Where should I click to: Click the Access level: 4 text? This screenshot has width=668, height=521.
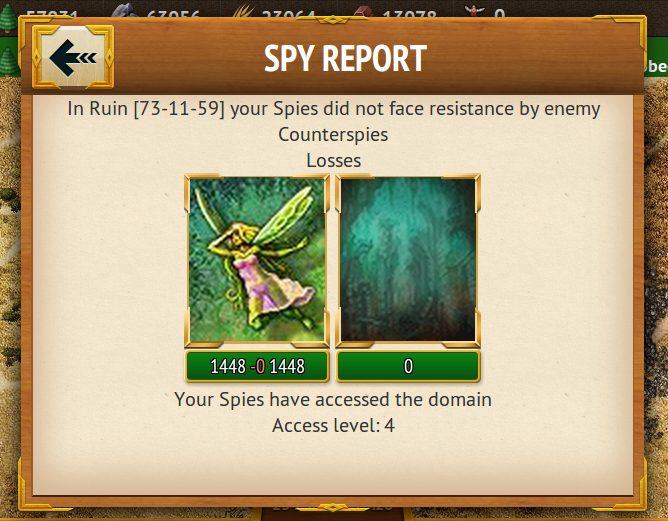tap(334, 425)
